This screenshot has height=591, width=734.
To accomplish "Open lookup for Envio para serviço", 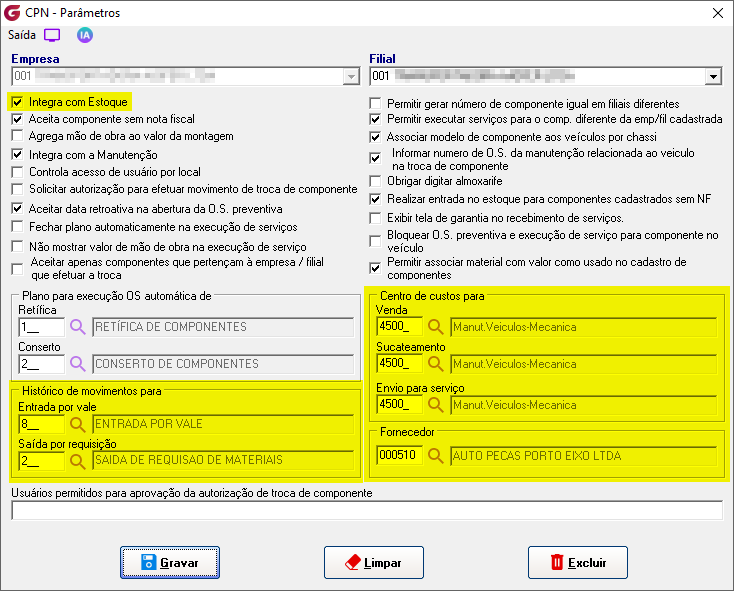I will 436,405.
